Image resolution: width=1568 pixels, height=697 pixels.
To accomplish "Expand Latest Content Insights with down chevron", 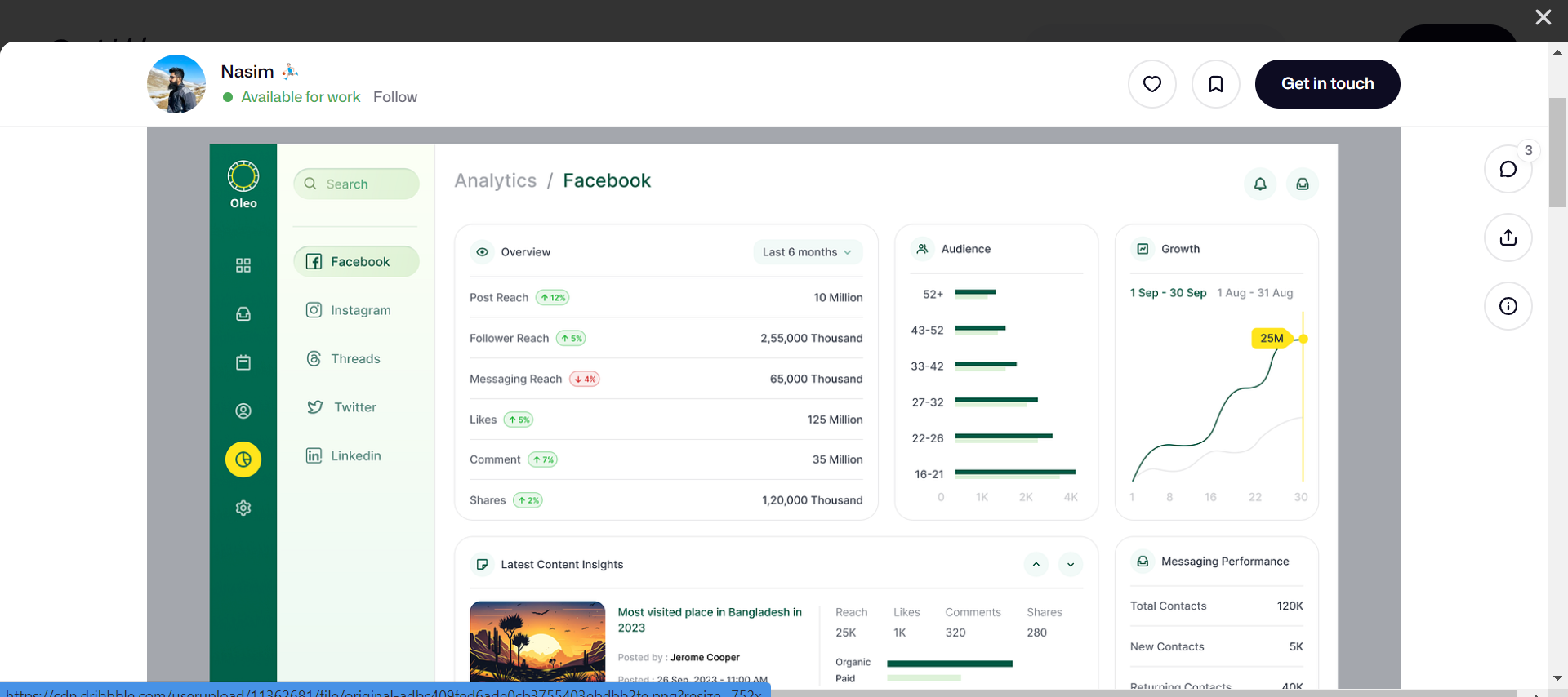I will coord(1071,564).
